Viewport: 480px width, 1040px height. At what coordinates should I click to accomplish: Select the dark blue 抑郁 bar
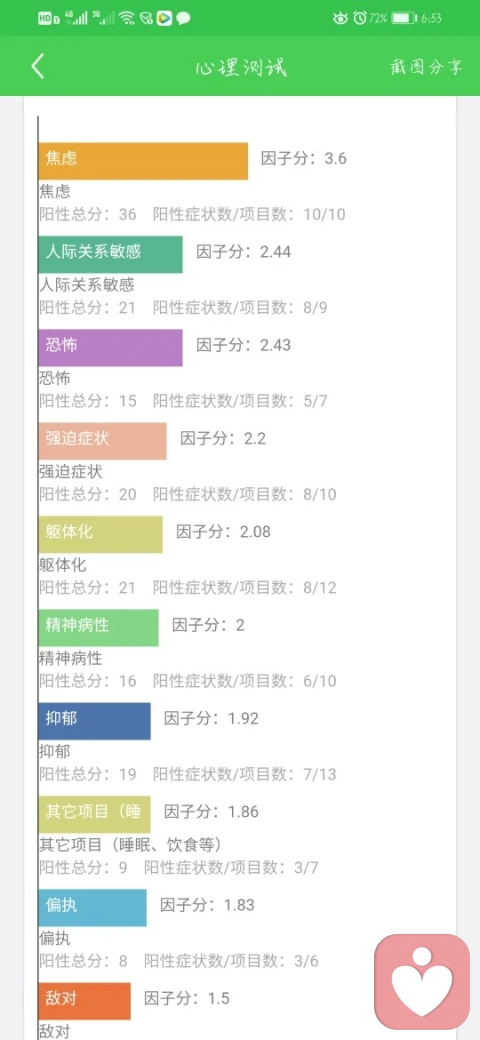(x=95, y=721)
